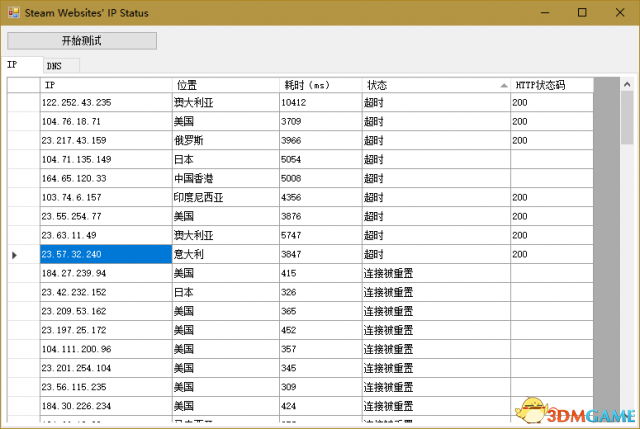Screen dimensions: 640x429
Task: Click 连接被重置 in the 184.27.239.94 row
Action: tap(388, 273)
